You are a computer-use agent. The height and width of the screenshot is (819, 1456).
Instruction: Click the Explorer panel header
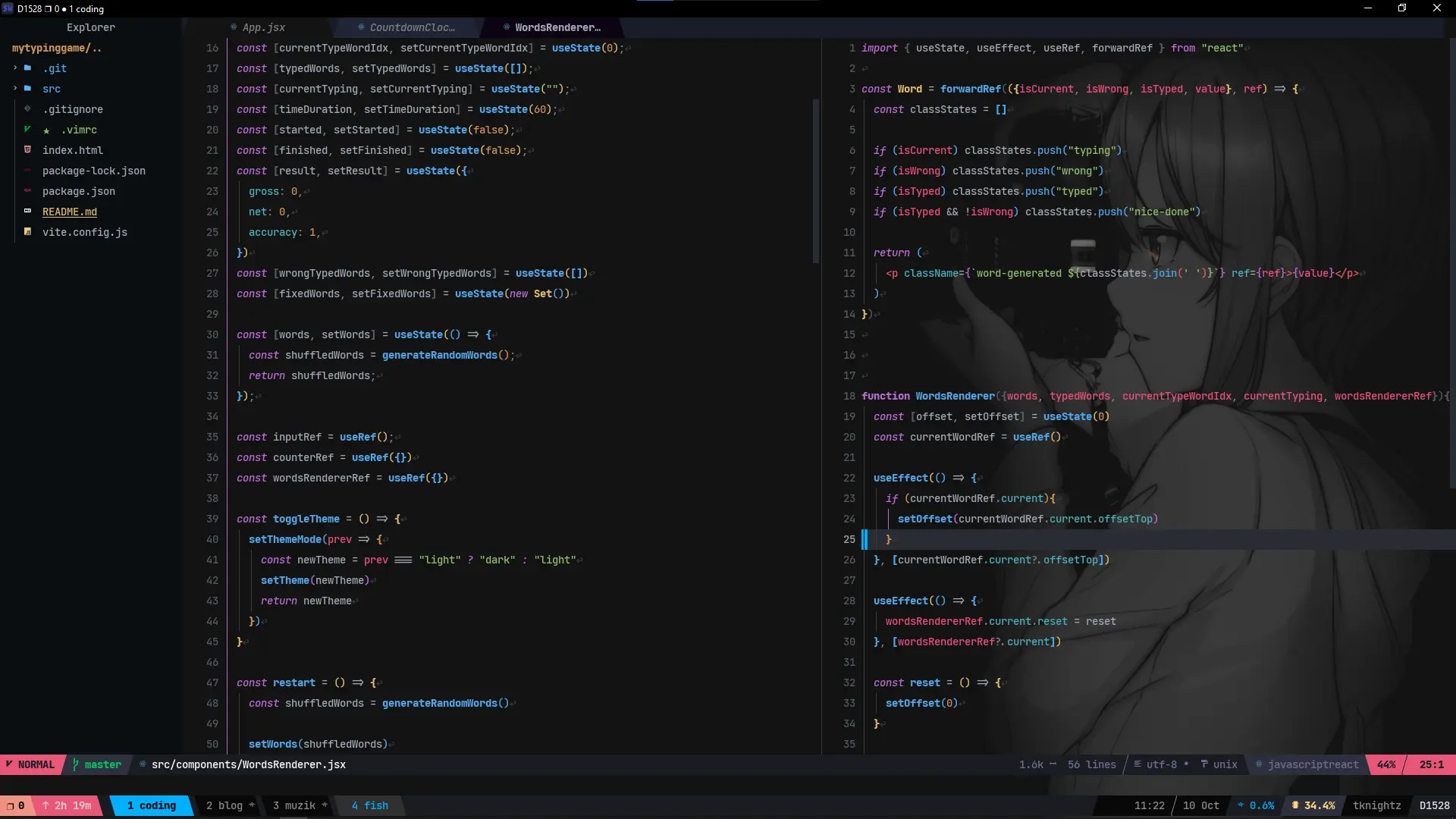[x=91, y=27]
